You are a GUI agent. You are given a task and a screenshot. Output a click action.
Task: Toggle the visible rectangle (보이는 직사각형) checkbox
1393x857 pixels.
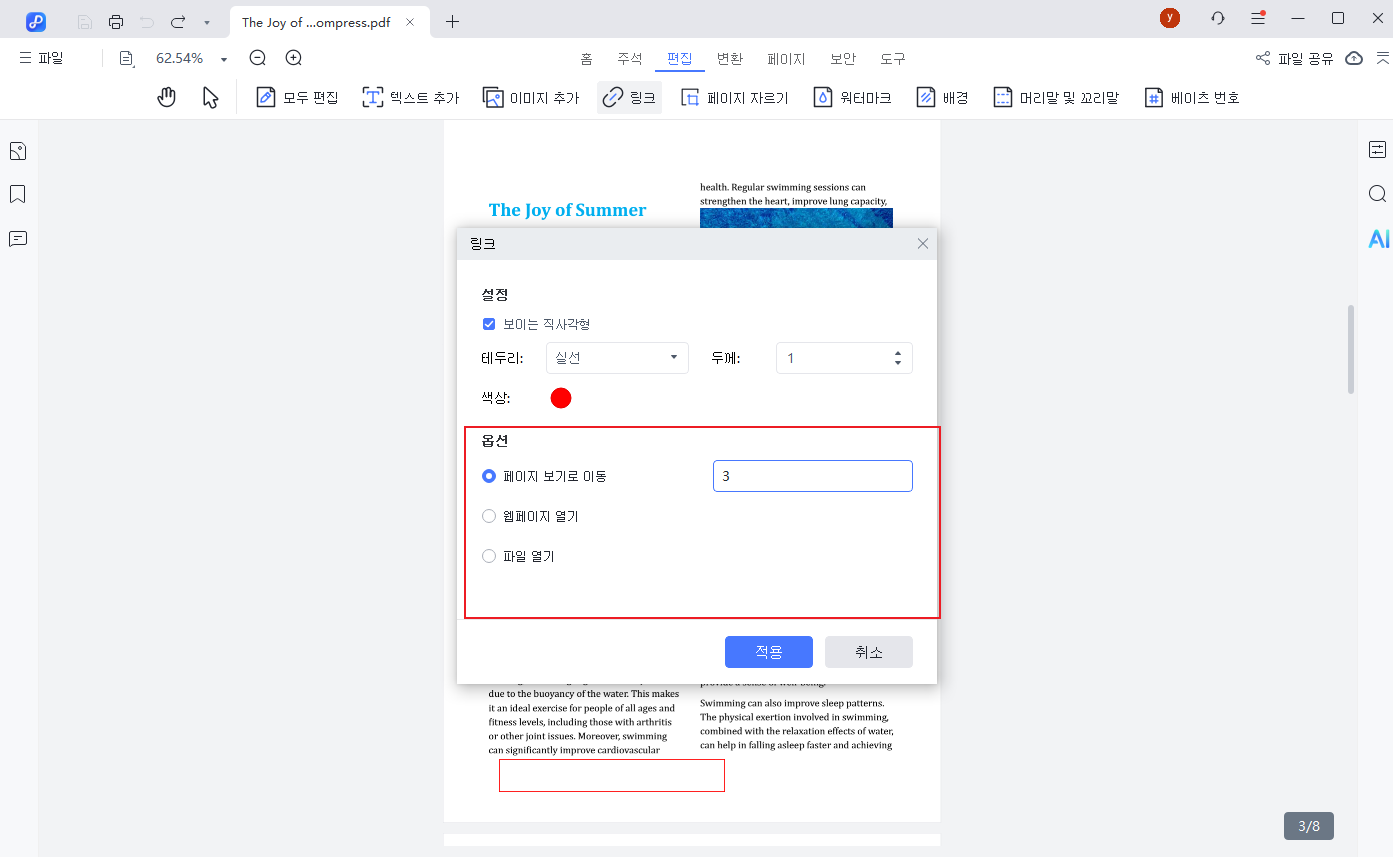(489, 324)
